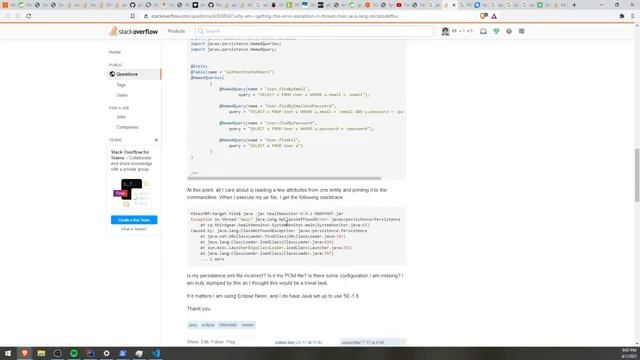Click the Create a free Team button

134,220
